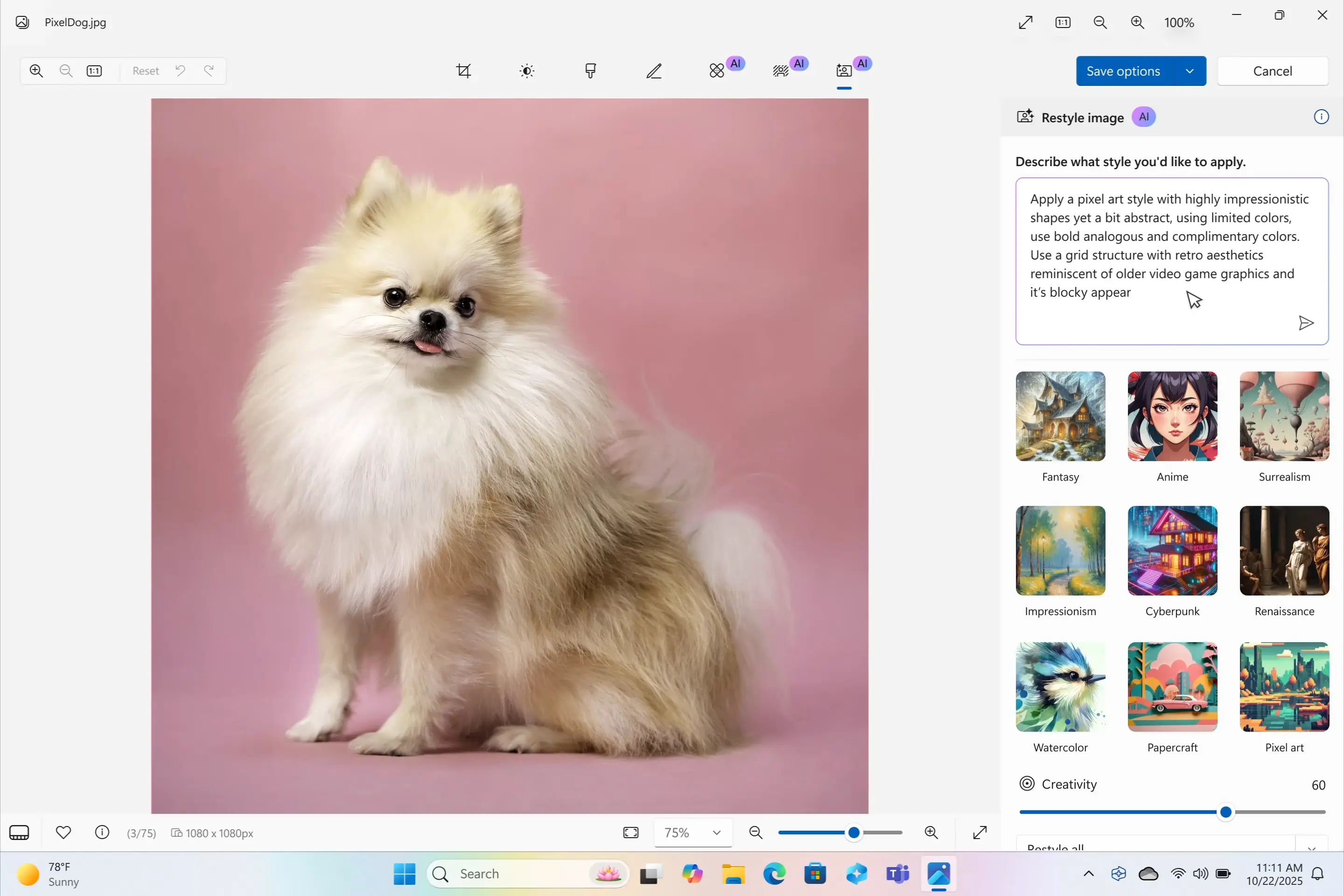This screenshot has height=896, width=1344.
Task: Click the 1:1 actual size icon beside Reset
Action: 94,71
